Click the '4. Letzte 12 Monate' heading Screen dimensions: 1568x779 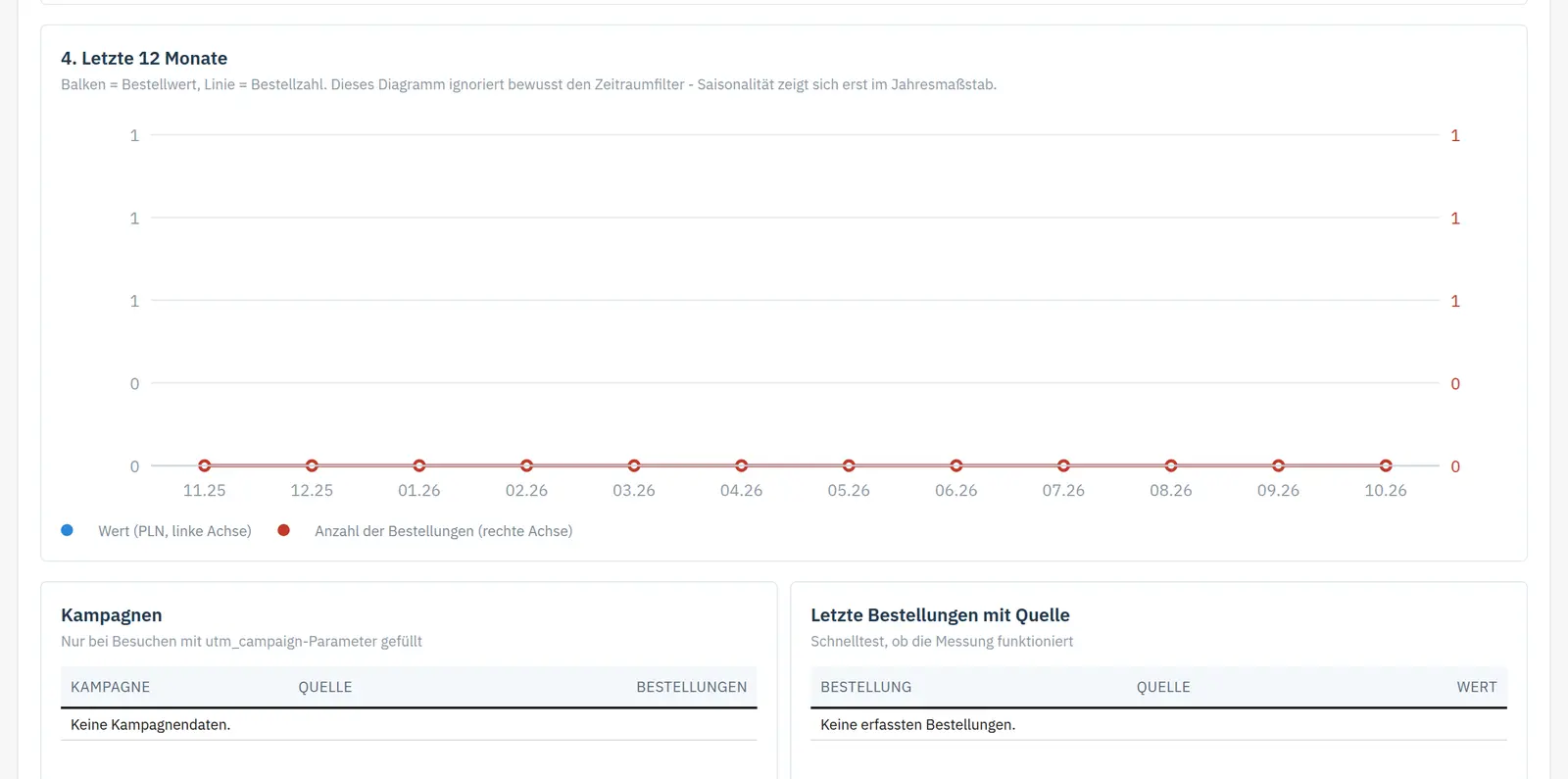[144, 59]
